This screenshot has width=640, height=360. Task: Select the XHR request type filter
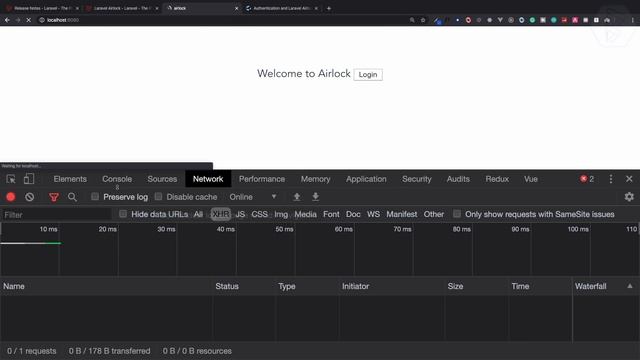(221, 214)
